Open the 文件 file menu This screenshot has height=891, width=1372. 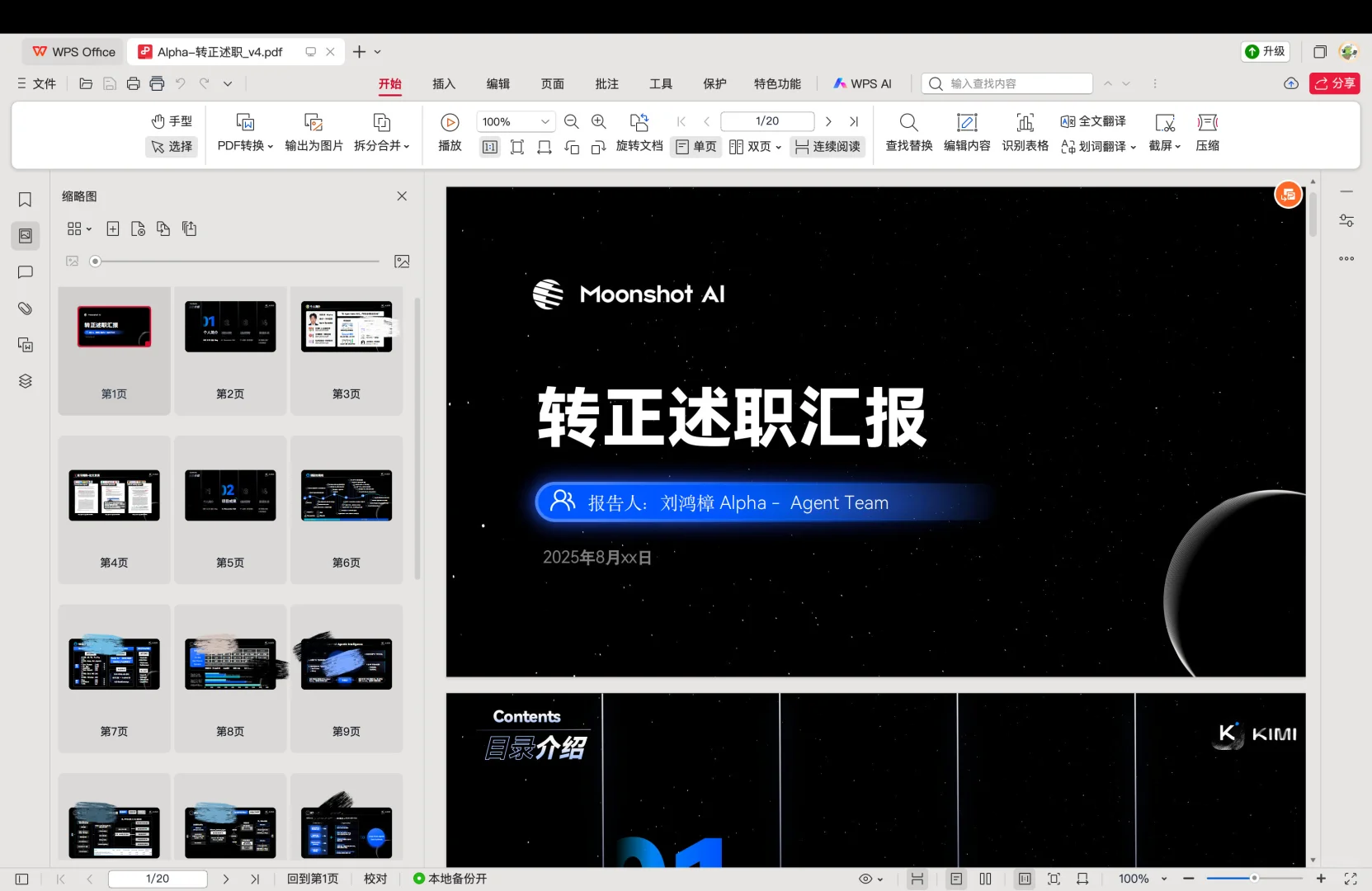tap(37, 83)
